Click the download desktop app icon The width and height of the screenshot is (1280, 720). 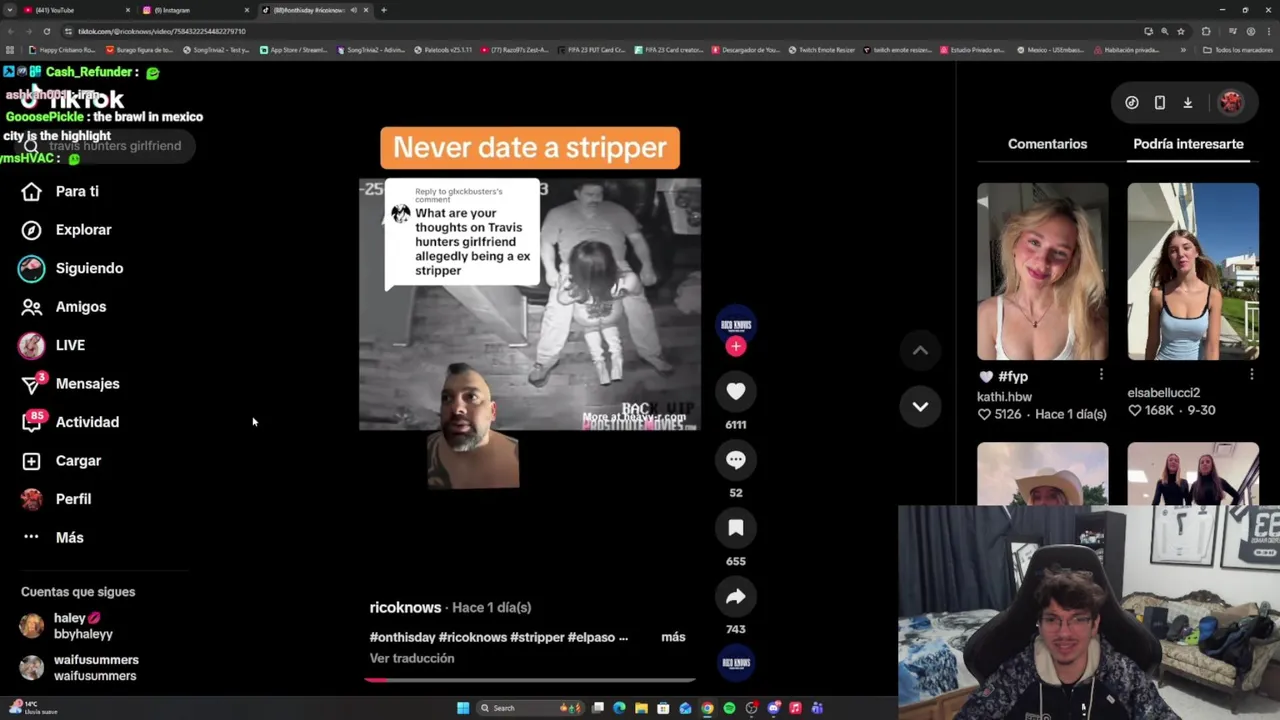click(1188, 103)
